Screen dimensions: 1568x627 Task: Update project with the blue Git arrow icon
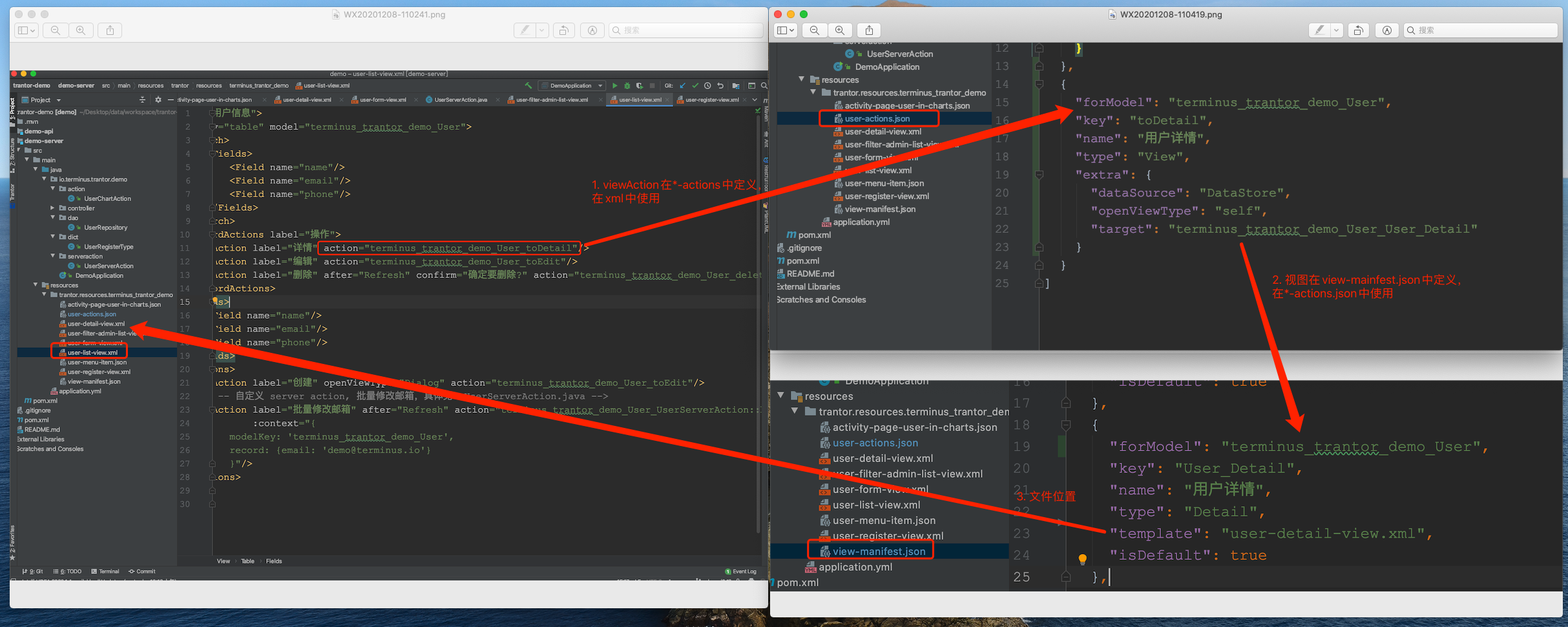683,85
